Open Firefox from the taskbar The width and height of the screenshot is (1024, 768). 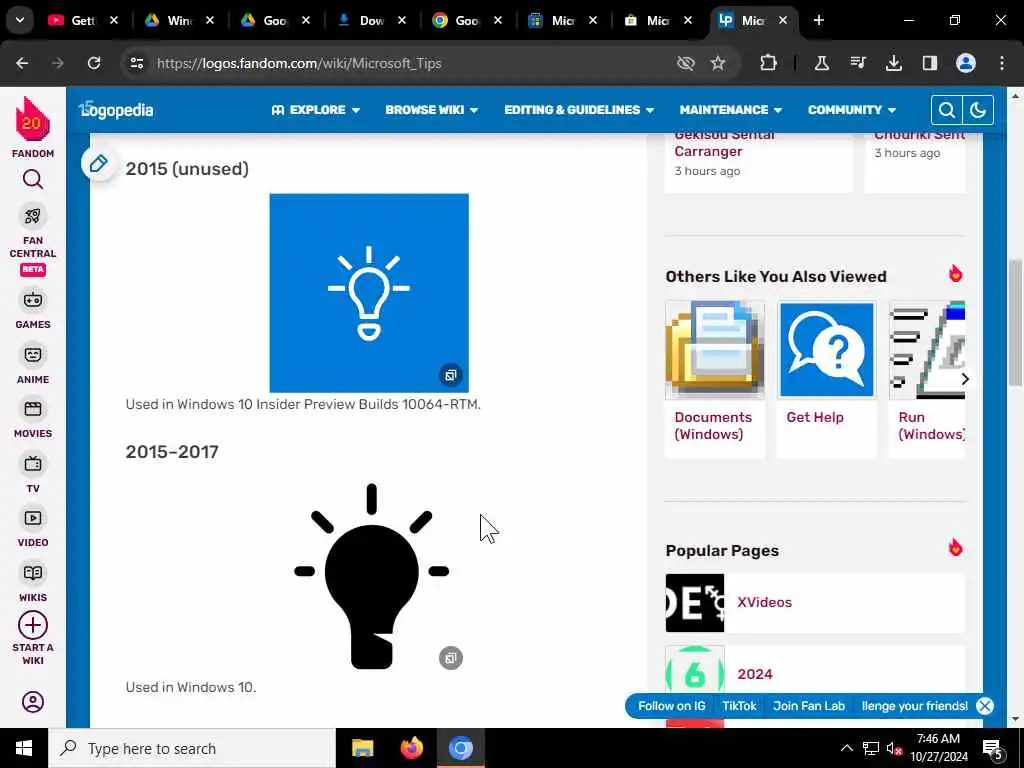point(411,748)
